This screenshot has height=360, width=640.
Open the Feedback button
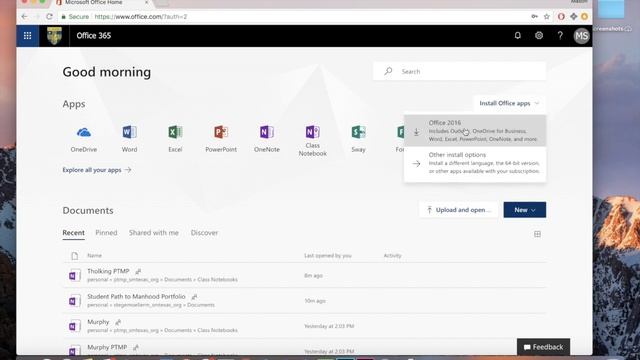click(x=543, y=347)
